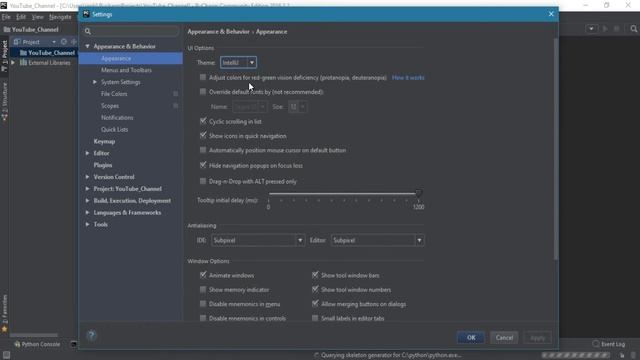
Task: Toggle Cyclic scrolling in list
Action: click(x=203, y=121)
